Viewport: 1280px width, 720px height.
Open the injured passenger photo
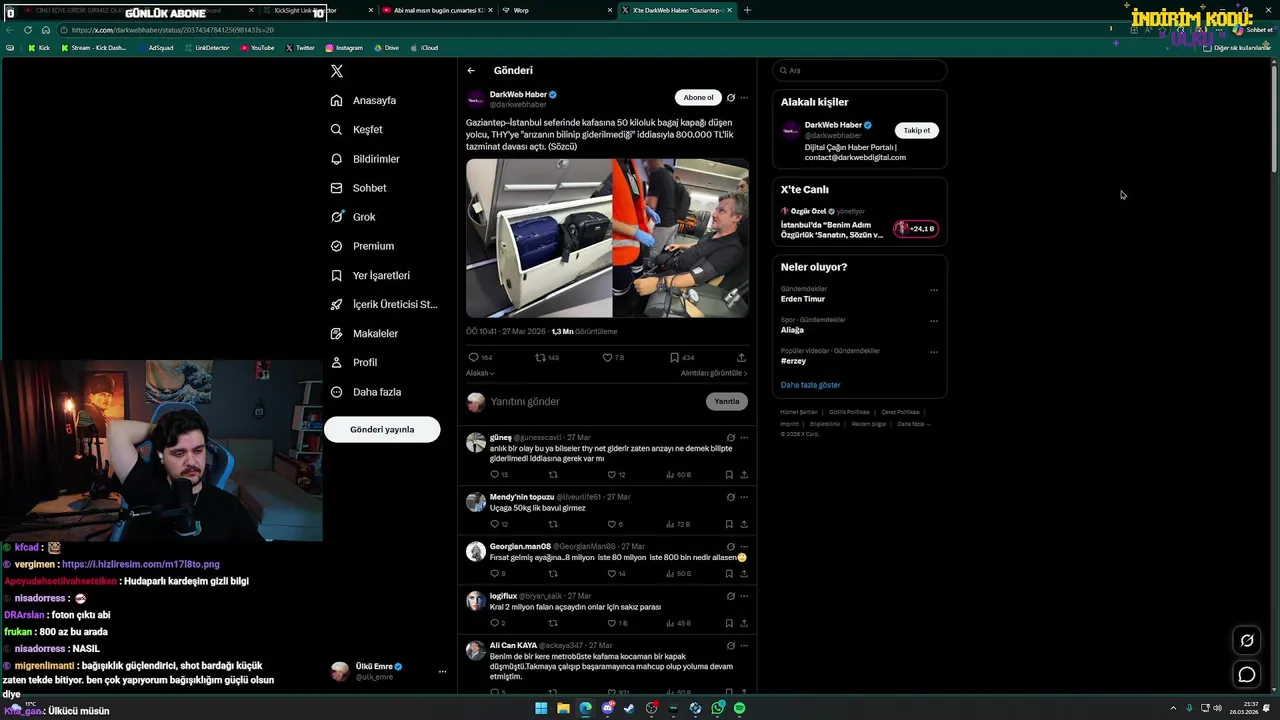click(681, 238)
